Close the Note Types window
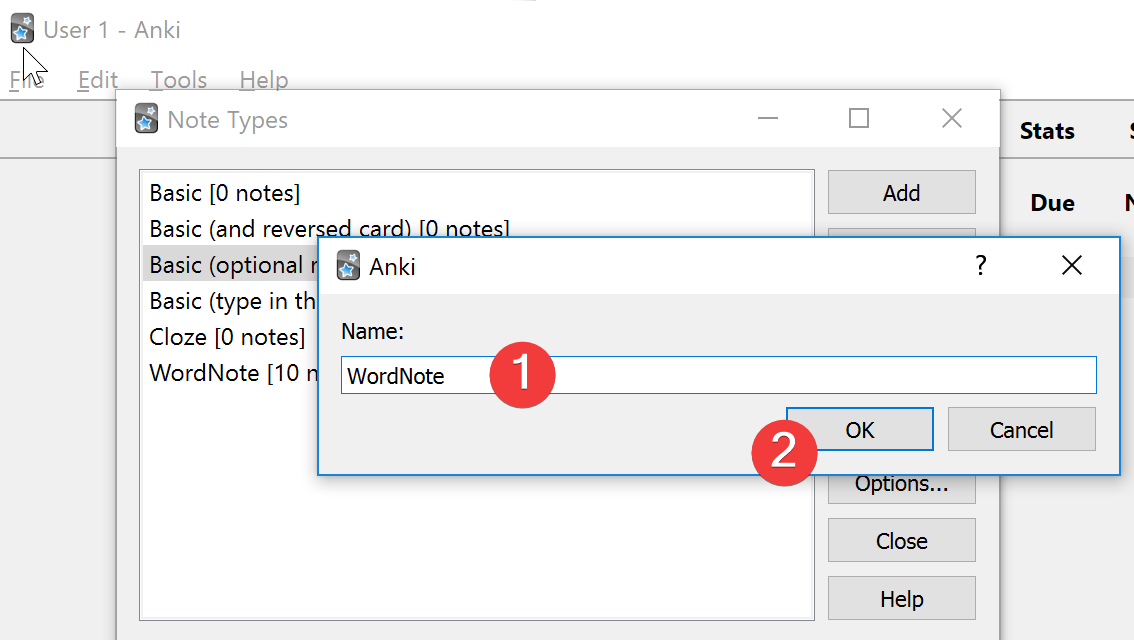 pyautogui.click(x=952, y=118)
